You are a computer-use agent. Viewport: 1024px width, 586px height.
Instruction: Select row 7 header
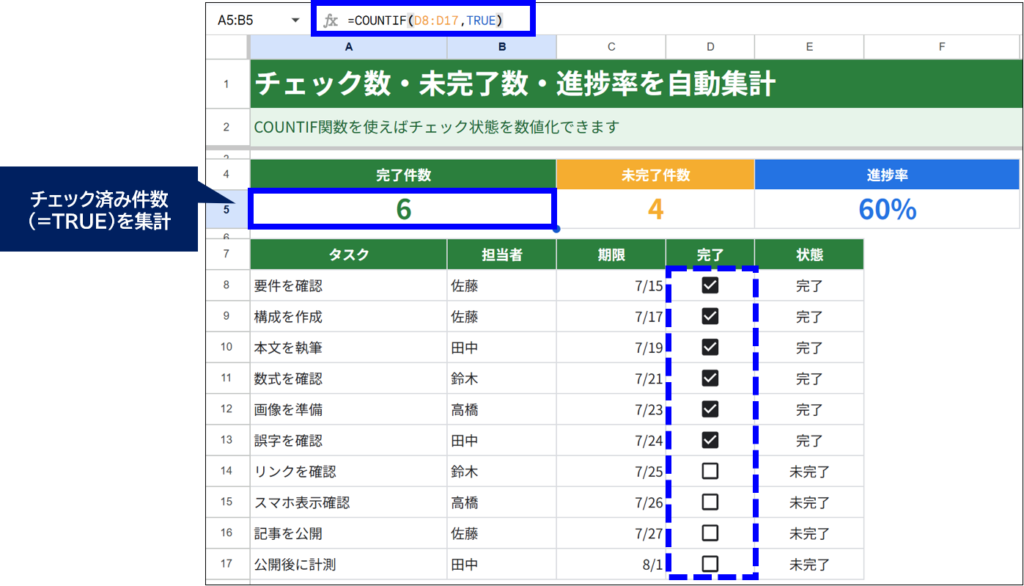[227, 254]
